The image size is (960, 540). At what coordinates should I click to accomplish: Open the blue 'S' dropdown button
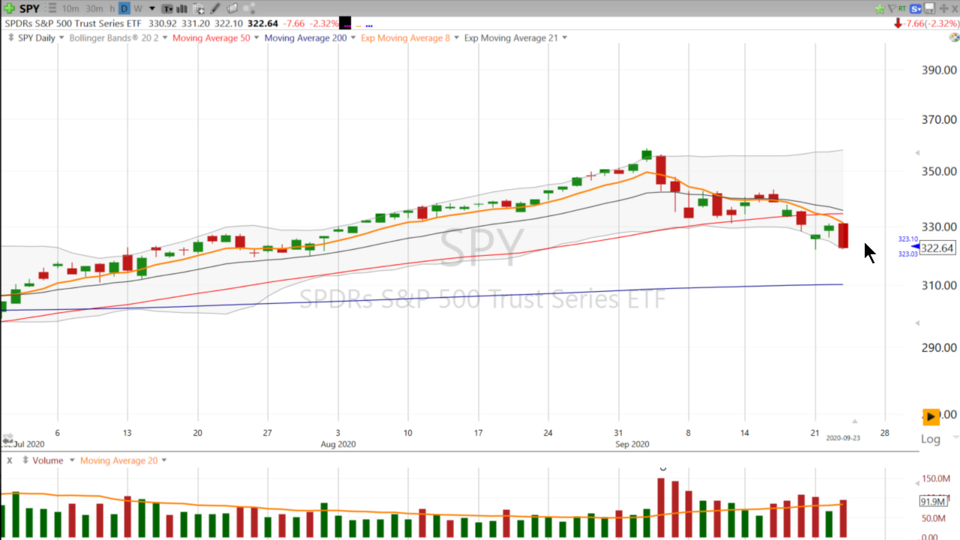pos(916,9)
